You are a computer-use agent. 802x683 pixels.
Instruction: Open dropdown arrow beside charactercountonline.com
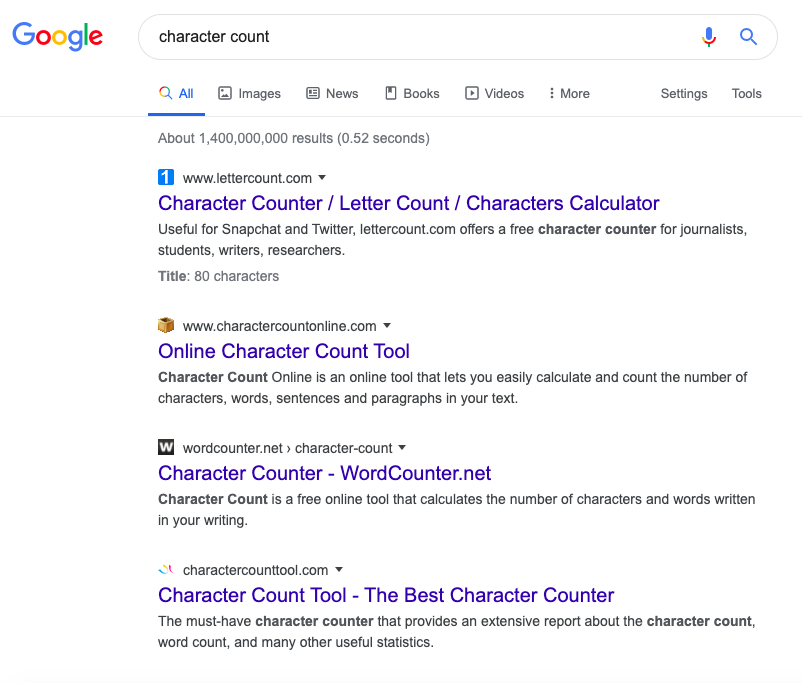pos(387,326)
